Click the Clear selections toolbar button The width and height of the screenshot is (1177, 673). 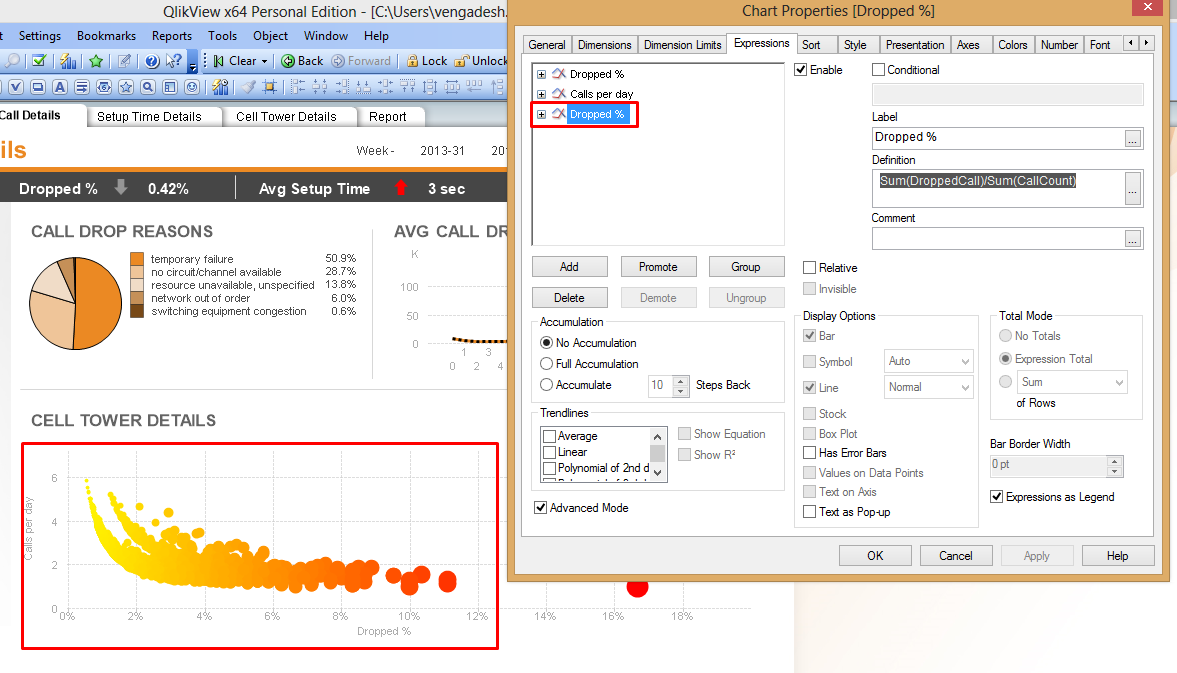[x=235, y=61]
